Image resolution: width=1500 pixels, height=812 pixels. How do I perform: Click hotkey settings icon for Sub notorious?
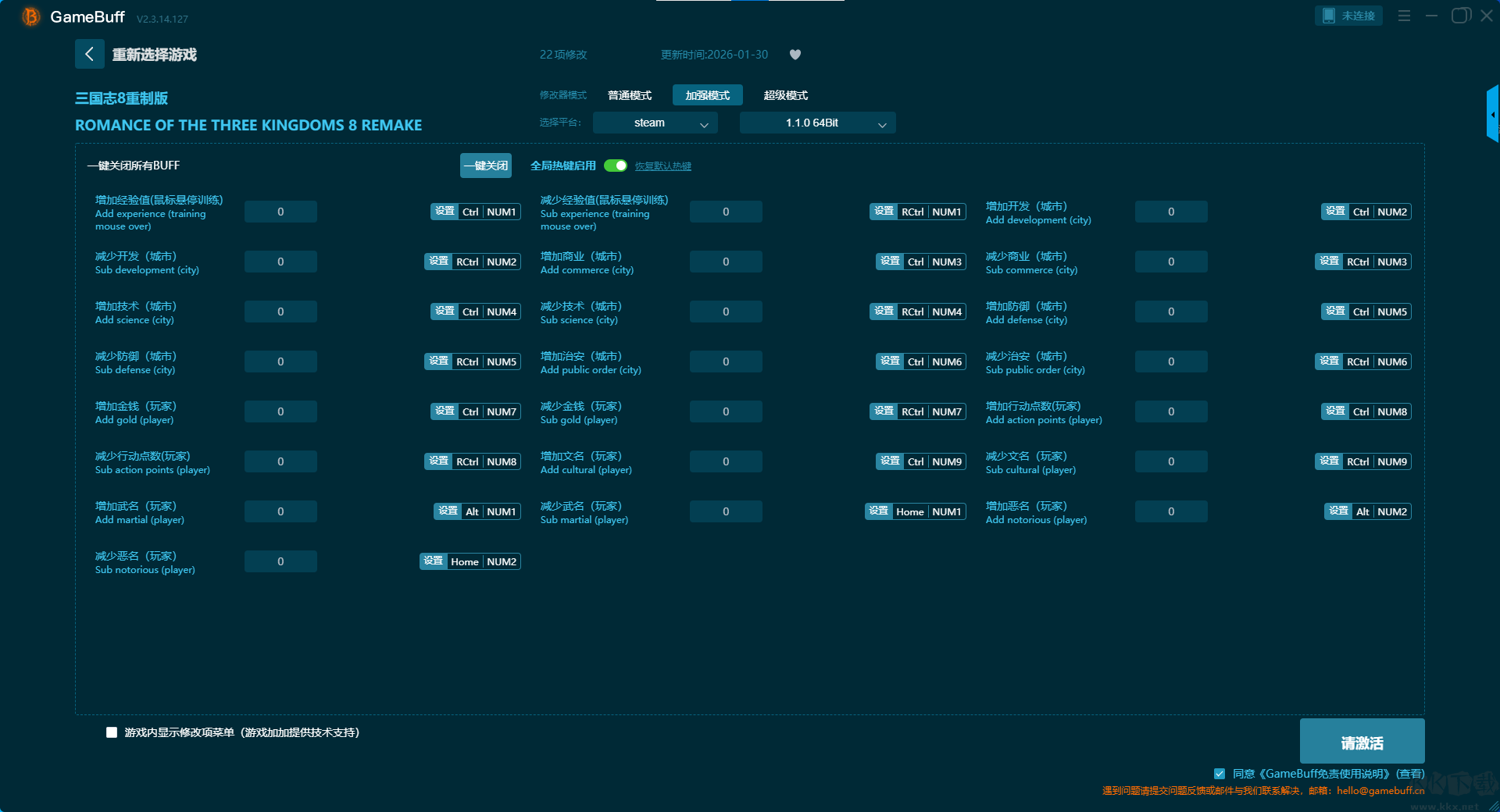pos(434,561)
